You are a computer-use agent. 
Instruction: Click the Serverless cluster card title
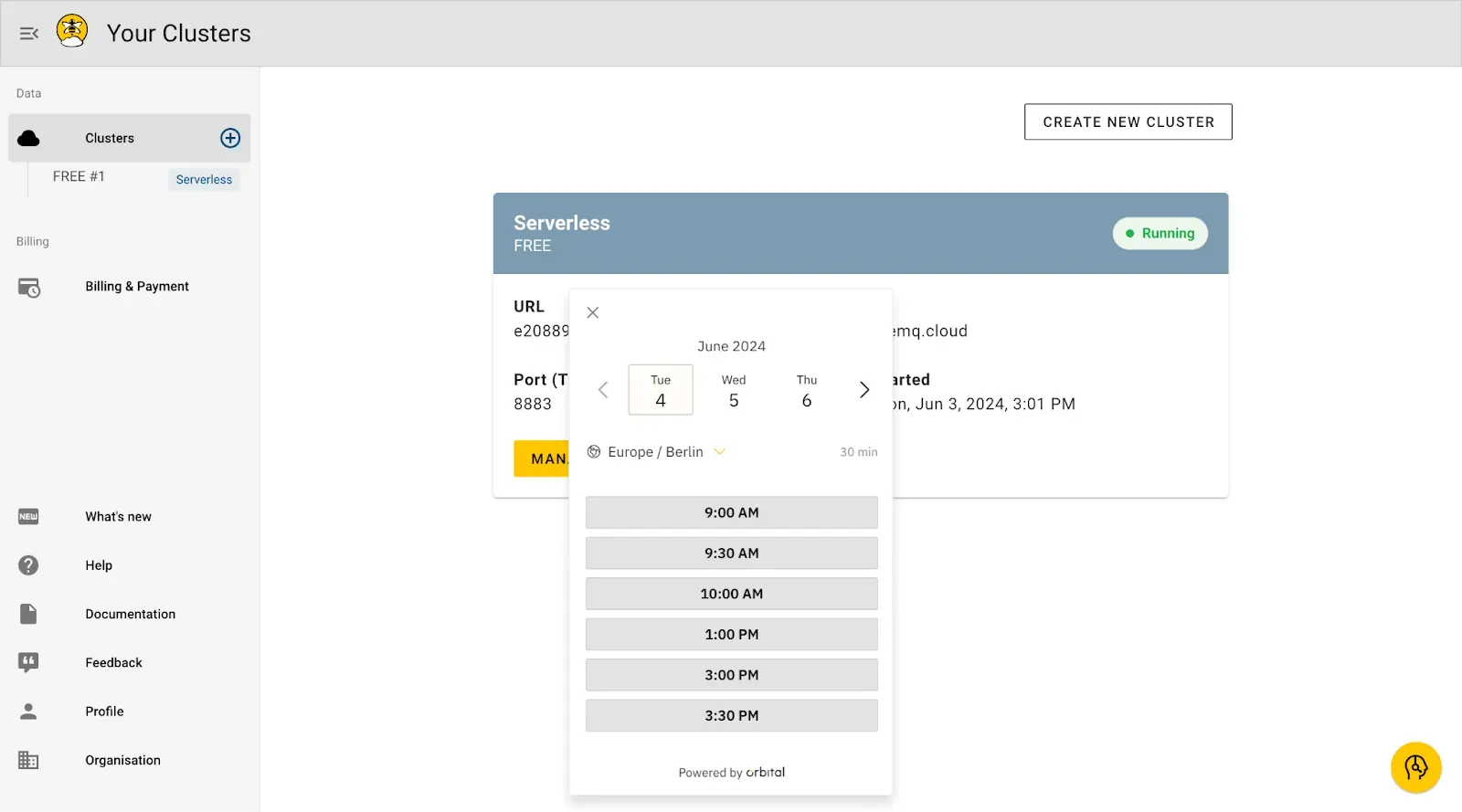(x=562, y=223)
